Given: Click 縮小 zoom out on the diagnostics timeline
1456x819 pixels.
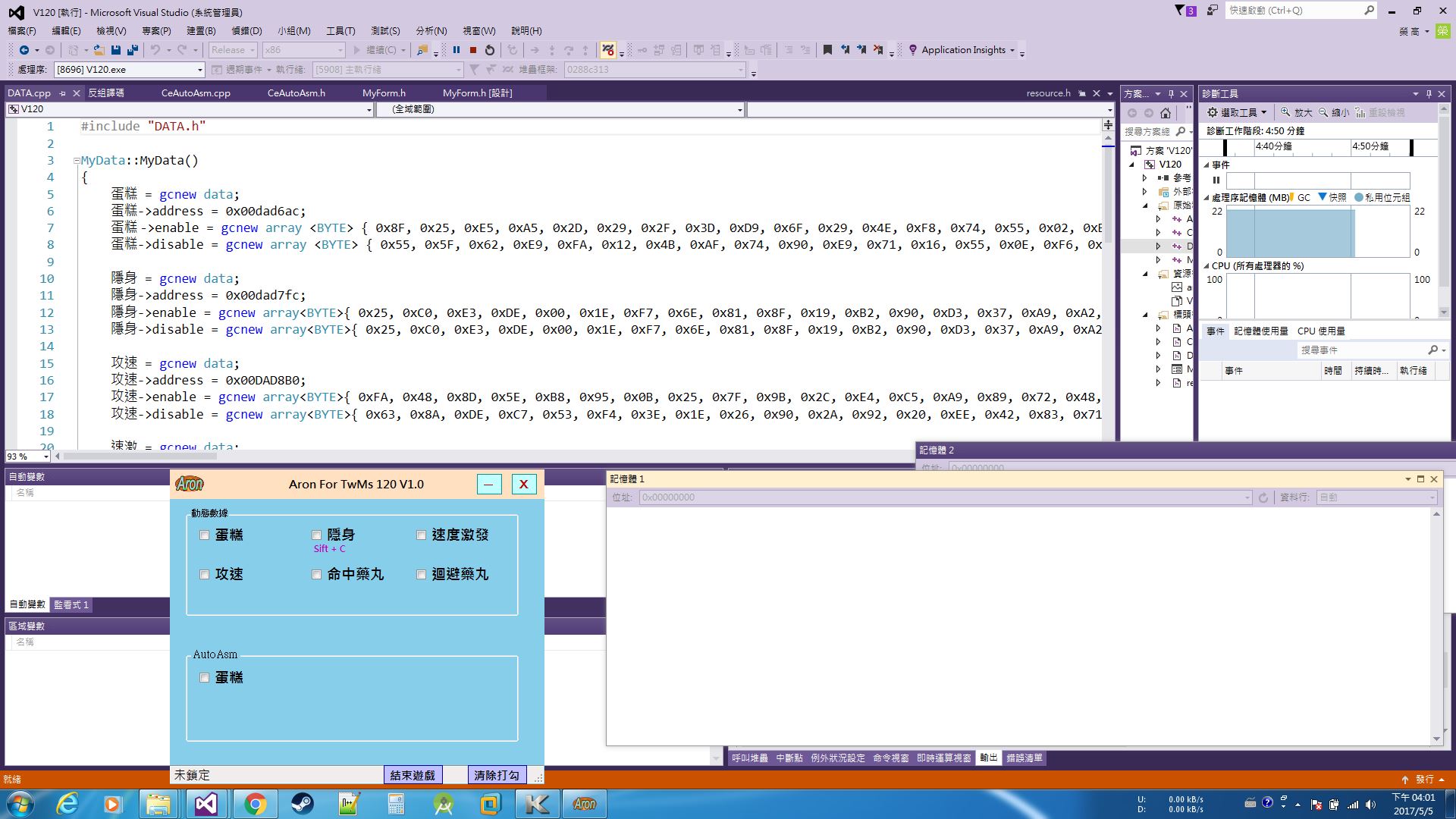Looking at the screenshot, I should point(1334,112).
